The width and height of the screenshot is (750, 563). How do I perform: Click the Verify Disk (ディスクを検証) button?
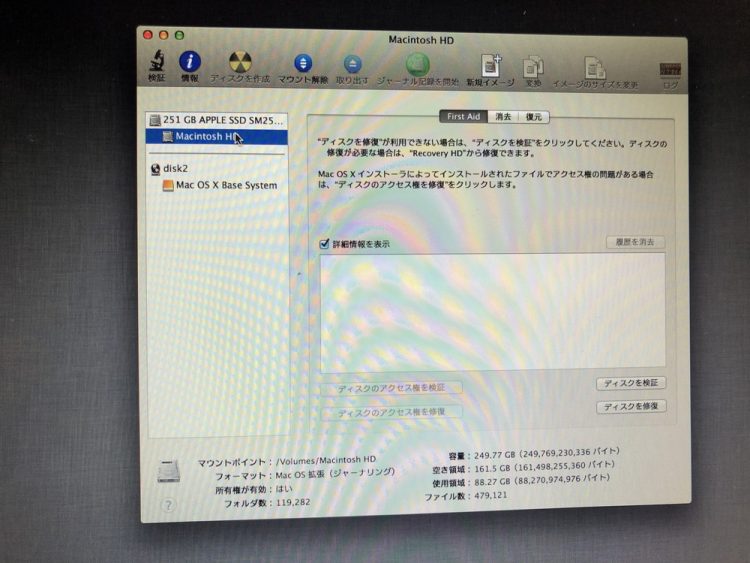(x=631, y=383)
